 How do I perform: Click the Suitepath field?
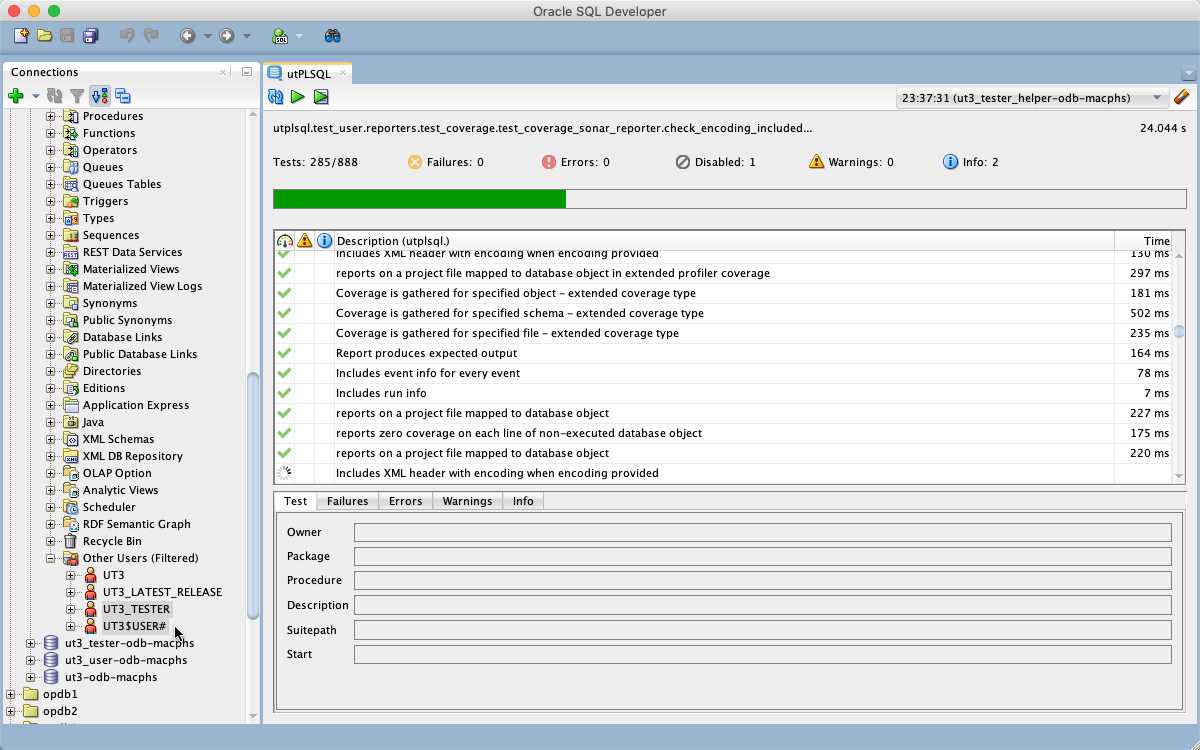(762, 630)
